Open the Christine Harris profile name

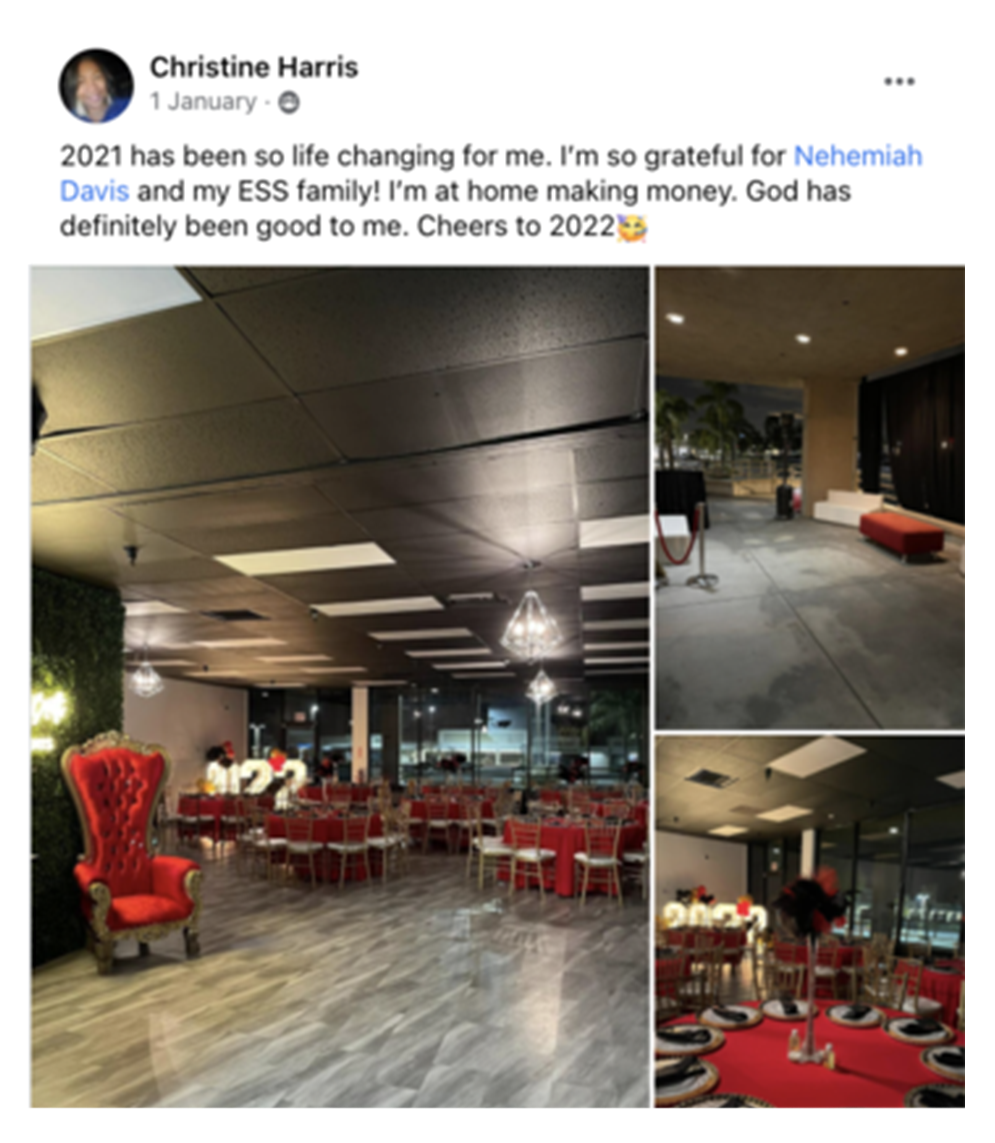254,67
